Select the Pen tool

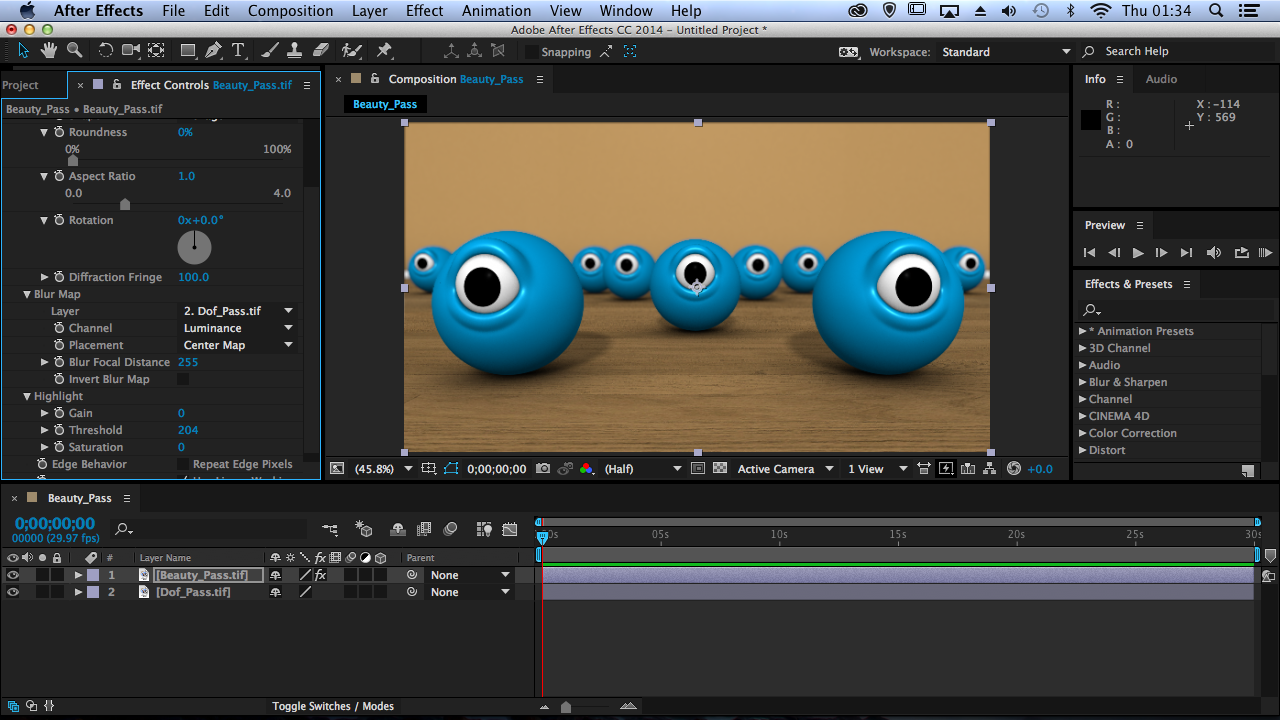point(213,50)
